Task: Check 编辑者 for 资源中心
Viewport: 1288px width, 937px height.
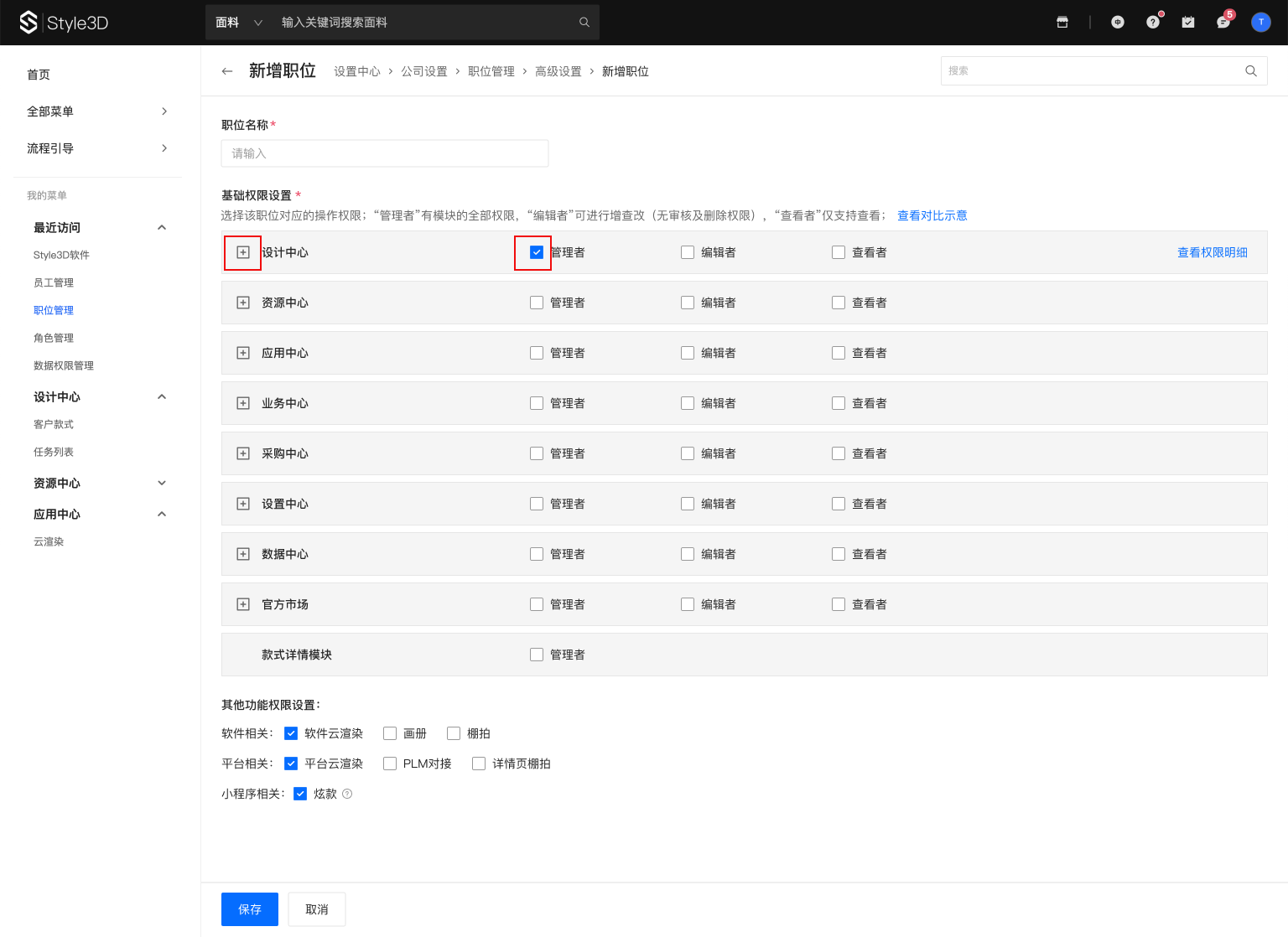Action: point(688,303)
